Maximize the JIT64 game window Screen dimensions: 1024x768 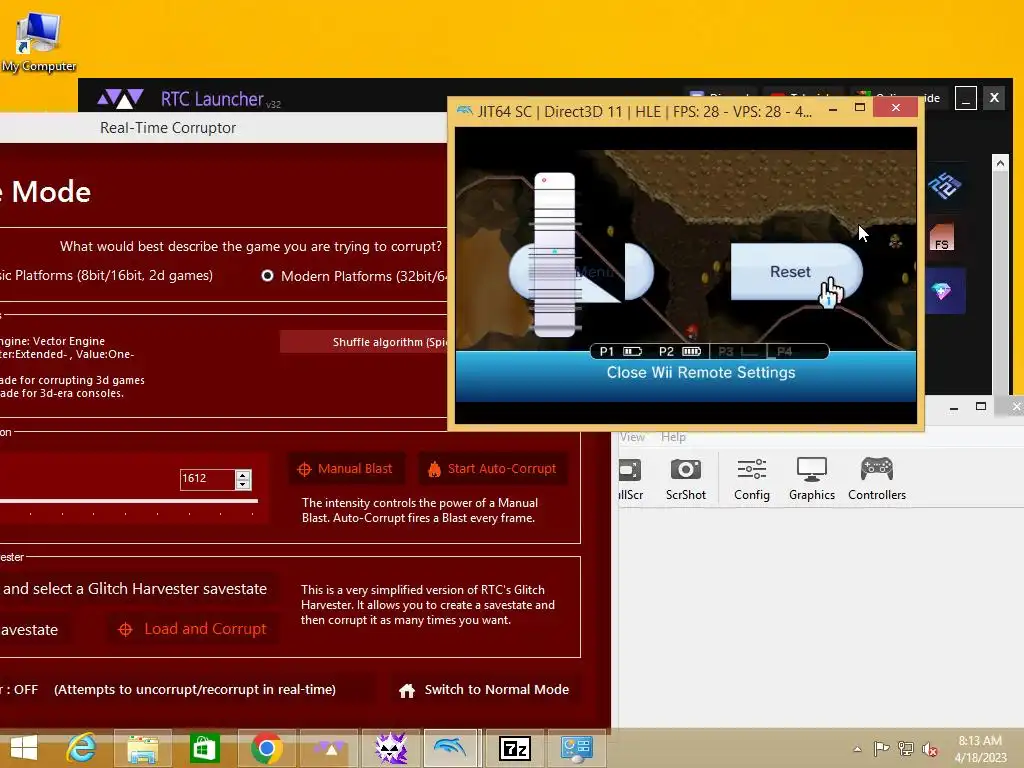click(859, 107)
